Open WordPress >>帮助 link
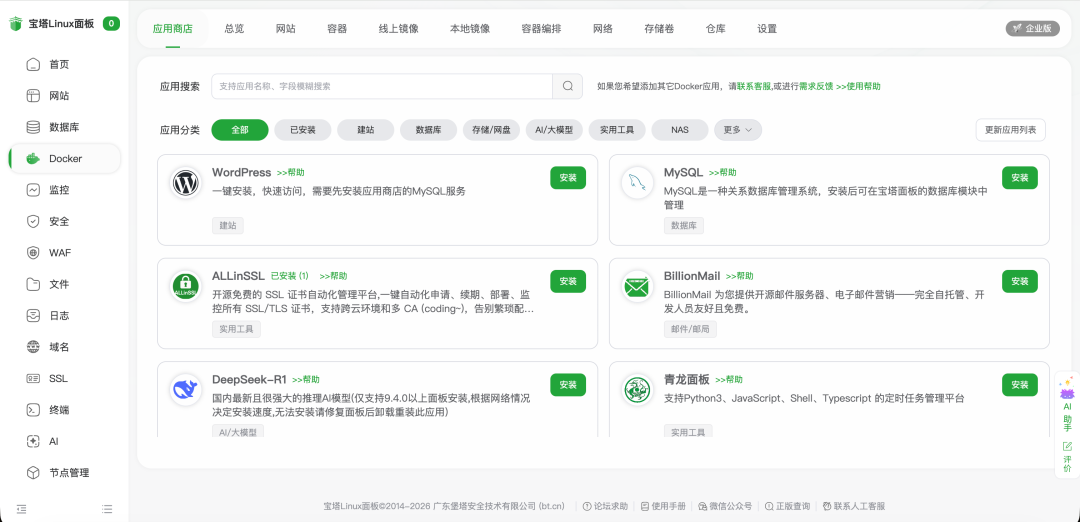Viewport: 1080px width, 522px height. [291, 173]
